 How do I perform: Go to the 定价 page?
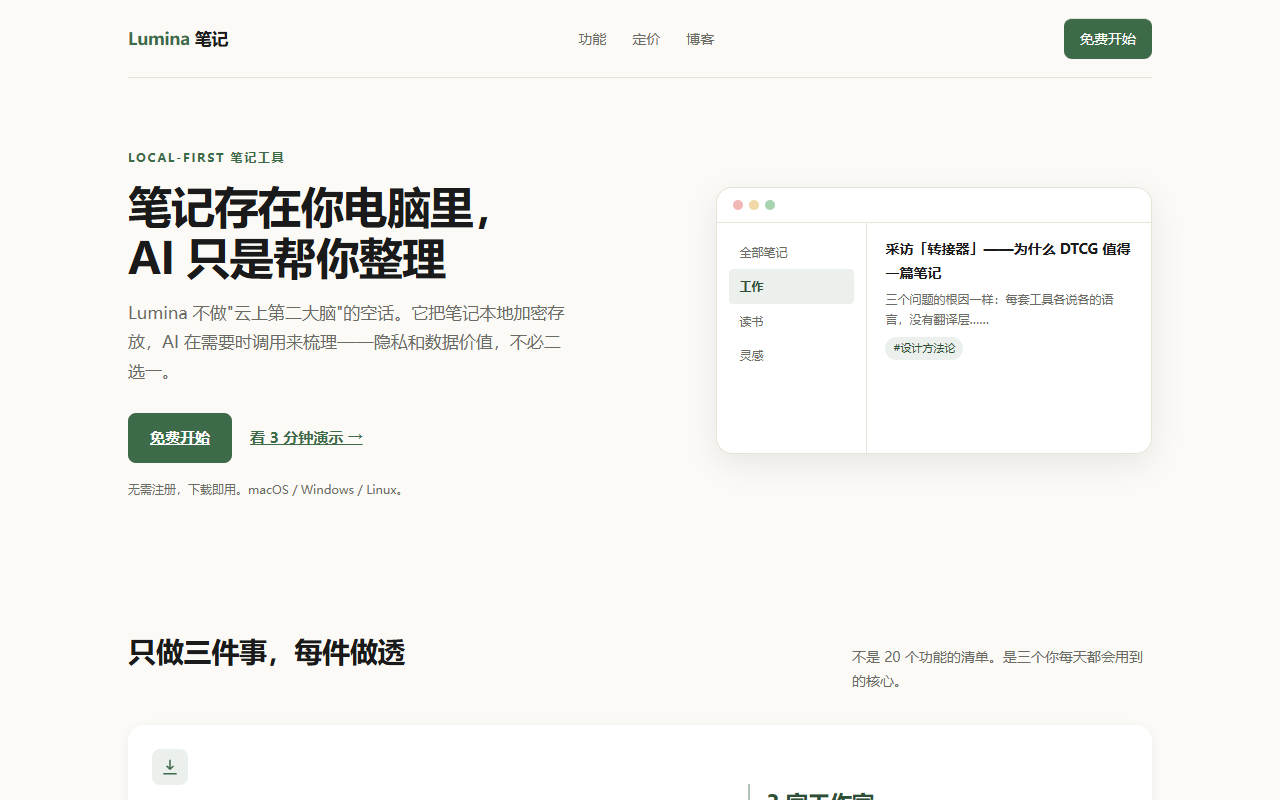pyautogui.click(x=646, y=39)
